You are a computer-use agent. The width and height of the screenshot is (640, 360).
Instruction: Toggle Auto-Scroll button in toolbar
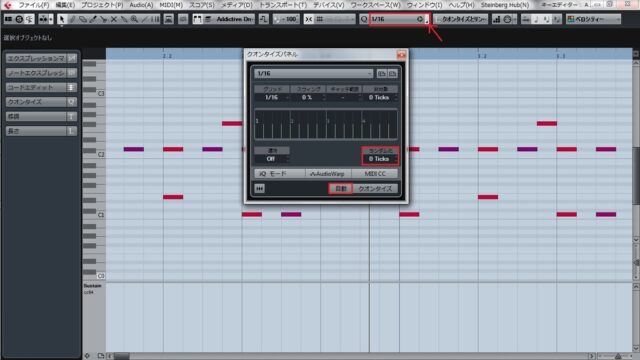(x=42, y=19)
